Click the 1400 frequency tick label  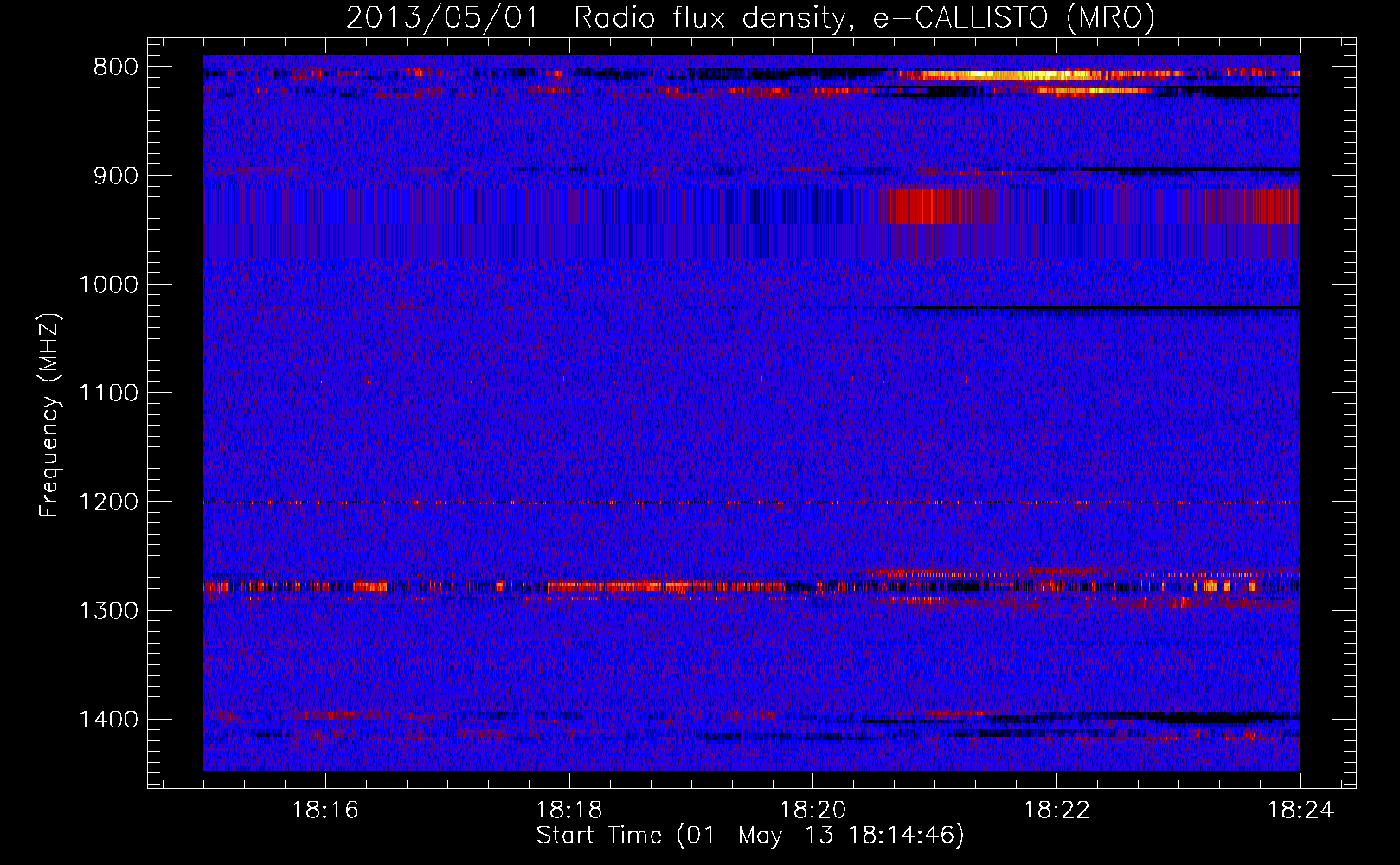pyautogui.click(x=108, y=720)
